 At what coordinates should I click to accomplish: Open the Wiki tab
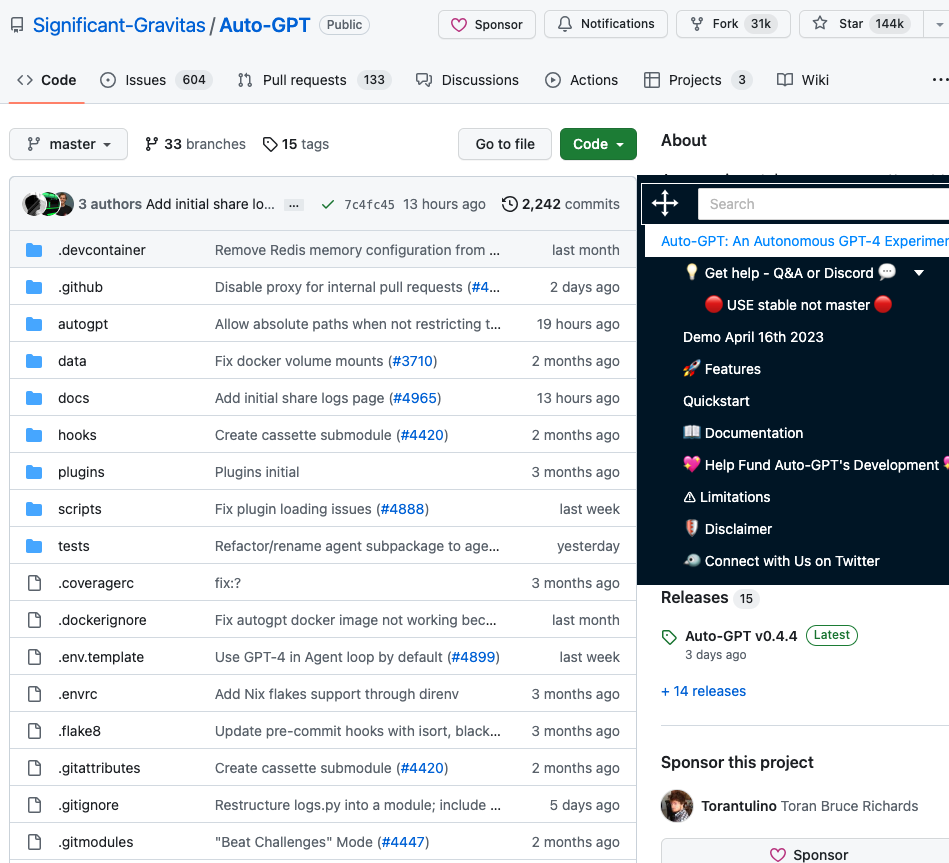tap(803, 80)
